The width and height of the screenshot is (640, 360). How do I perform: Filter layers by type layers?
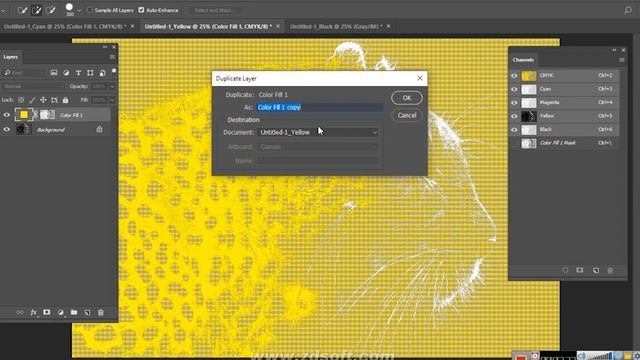[78, 73]
